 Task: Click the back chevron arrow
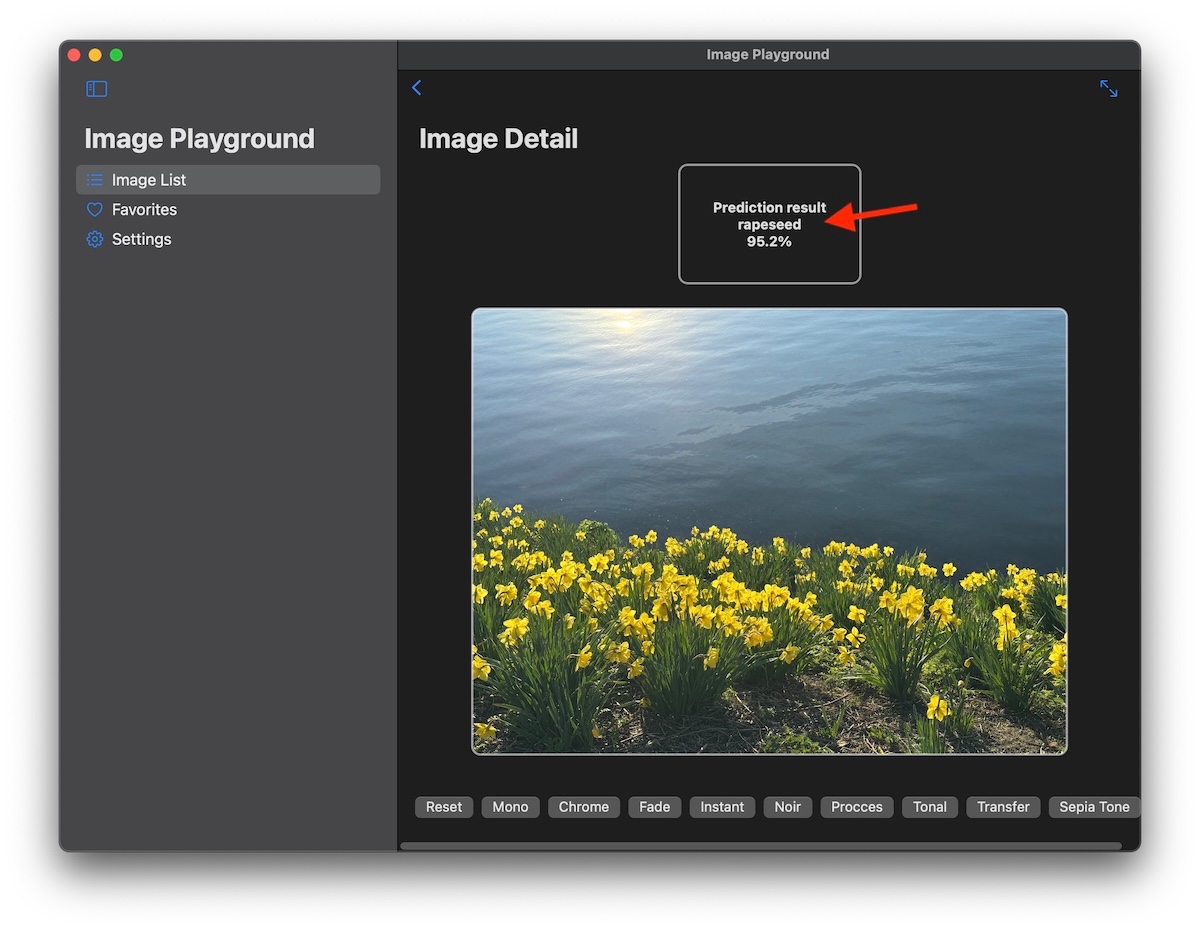click(417, 88)
